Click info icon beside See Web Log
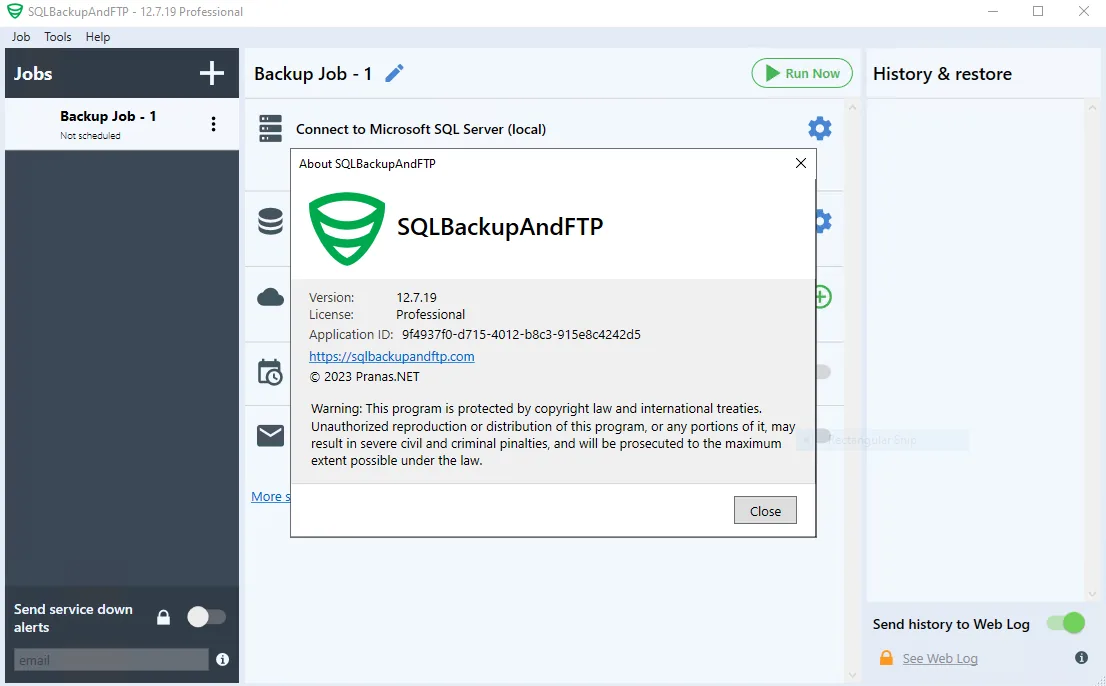The image size is (1106, 686). (x=1081, y=658)
